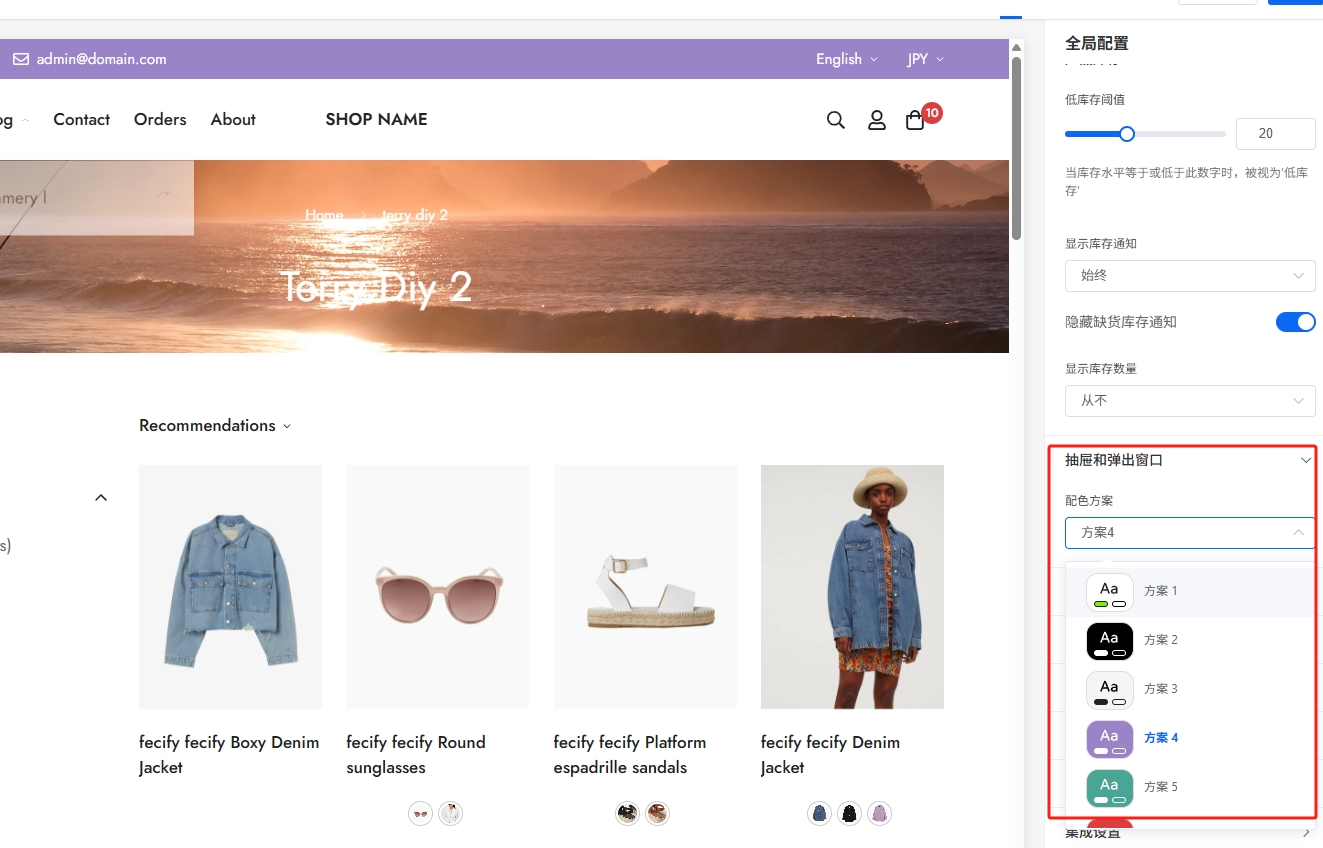Open the English language dropdown
1323x848 pixels.
click(x=846, y=59)
